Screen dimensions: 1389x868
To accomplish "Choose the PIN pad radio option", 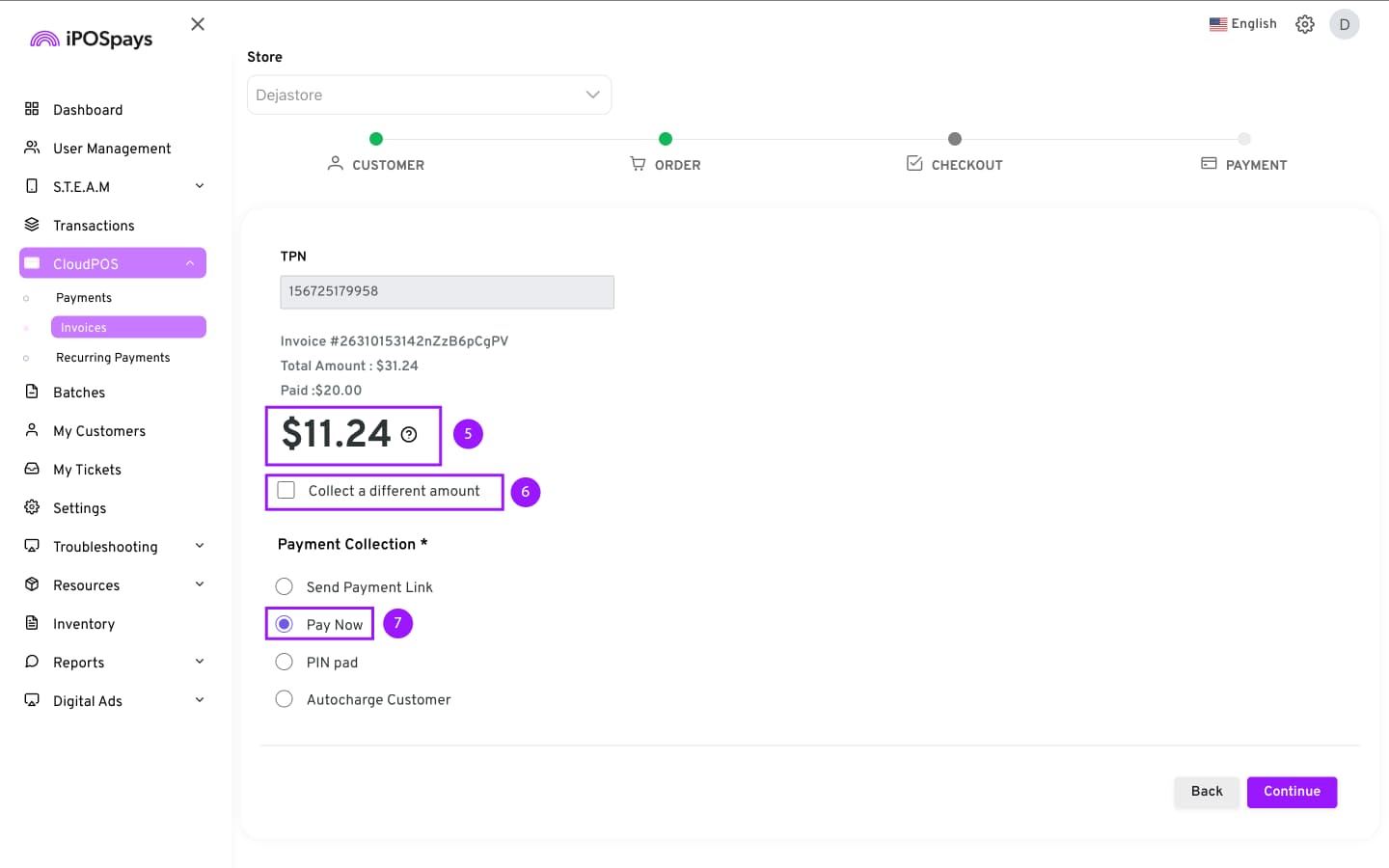I will 285,662.
